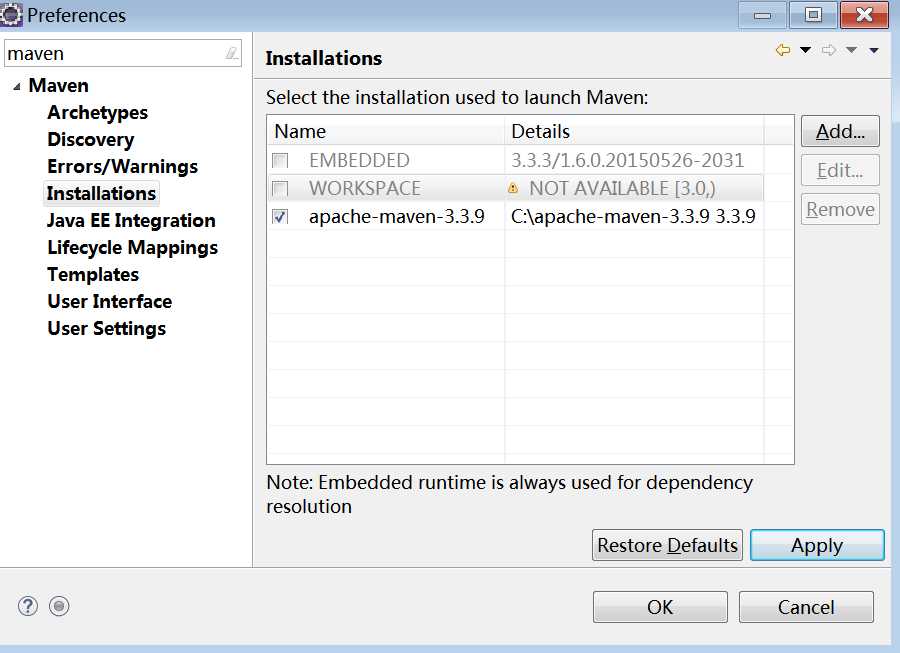Click the forward navigation arrow icon
This screenshot has height=653, width=900.
828,50
